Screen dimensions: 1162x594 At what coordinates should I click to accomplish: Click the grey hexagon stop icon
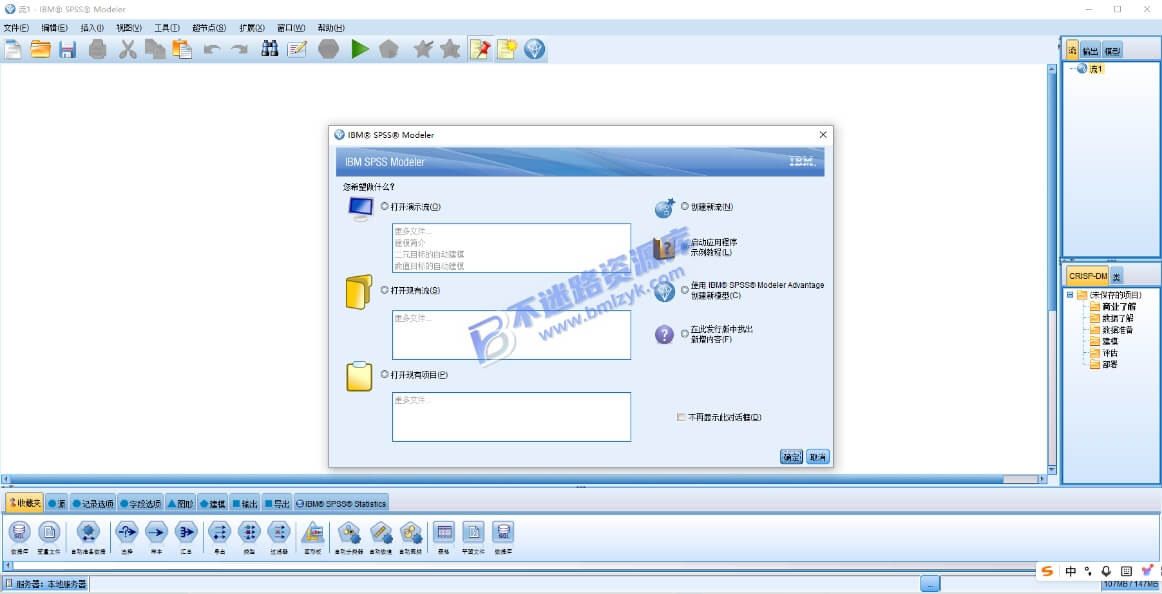click(x=328, y=50)
